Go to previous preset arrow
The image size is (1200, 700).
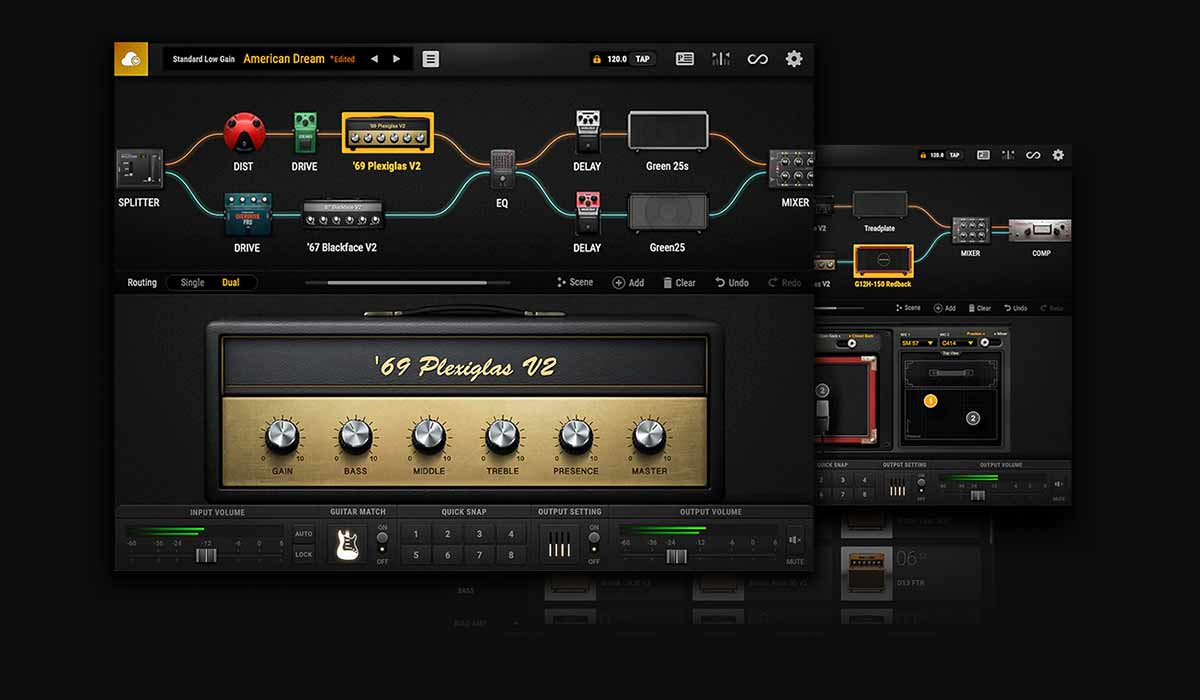click(374, 59)
